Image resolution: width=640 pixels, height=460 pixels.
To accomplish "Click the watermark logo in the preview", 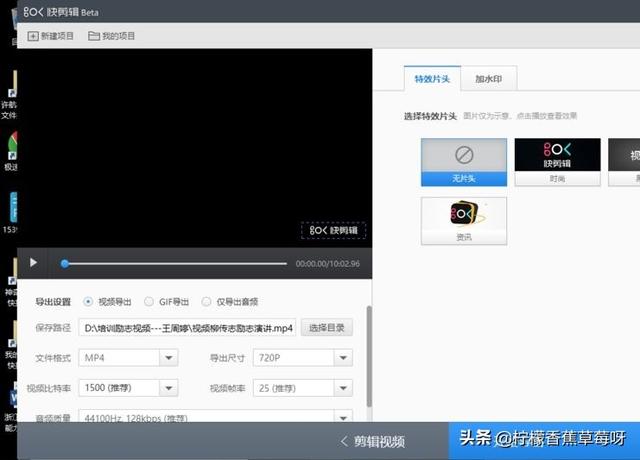I will tap(333, 230).
